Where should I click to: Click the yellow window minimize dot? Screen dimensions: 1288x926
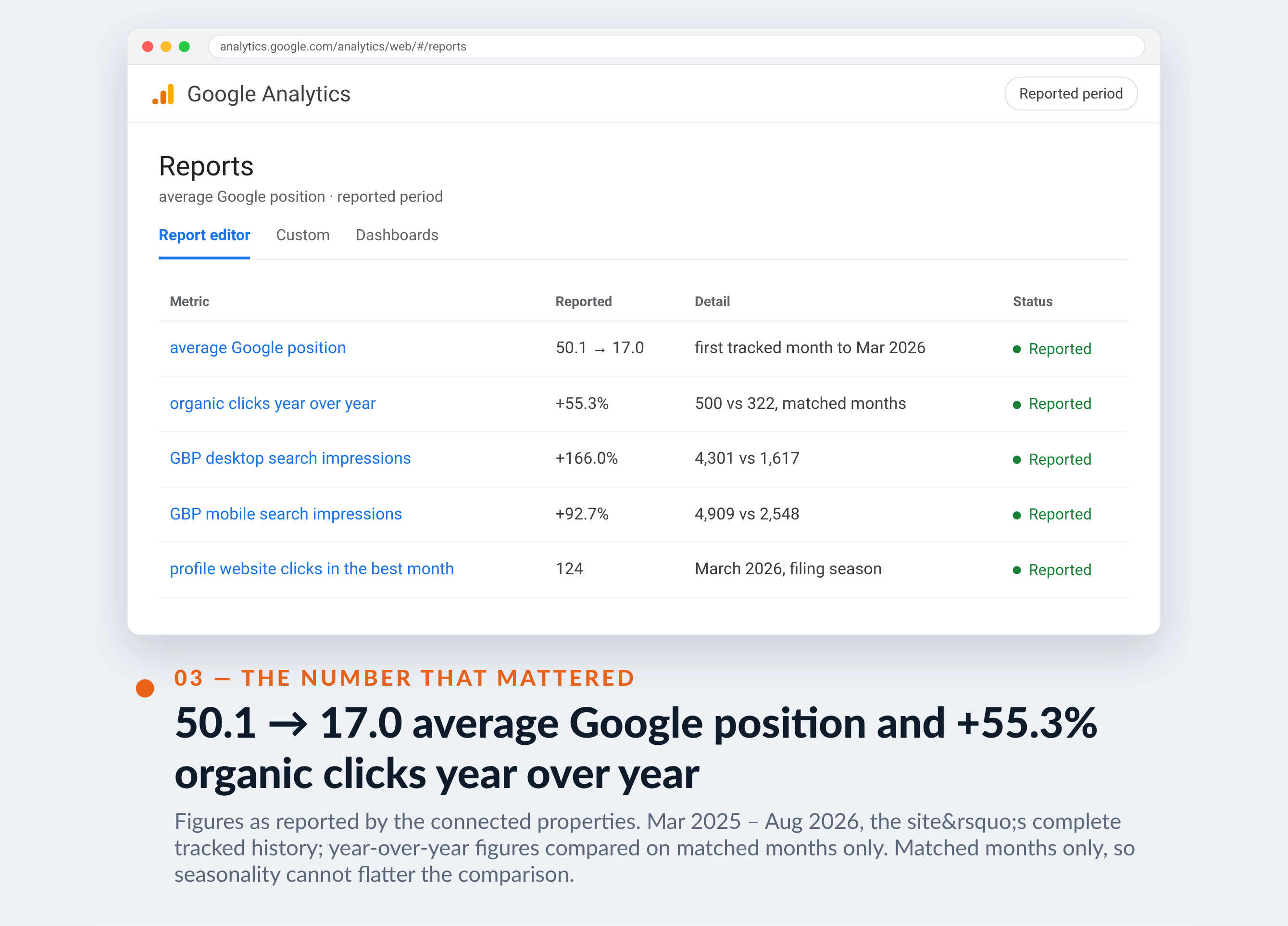[166, 47]
